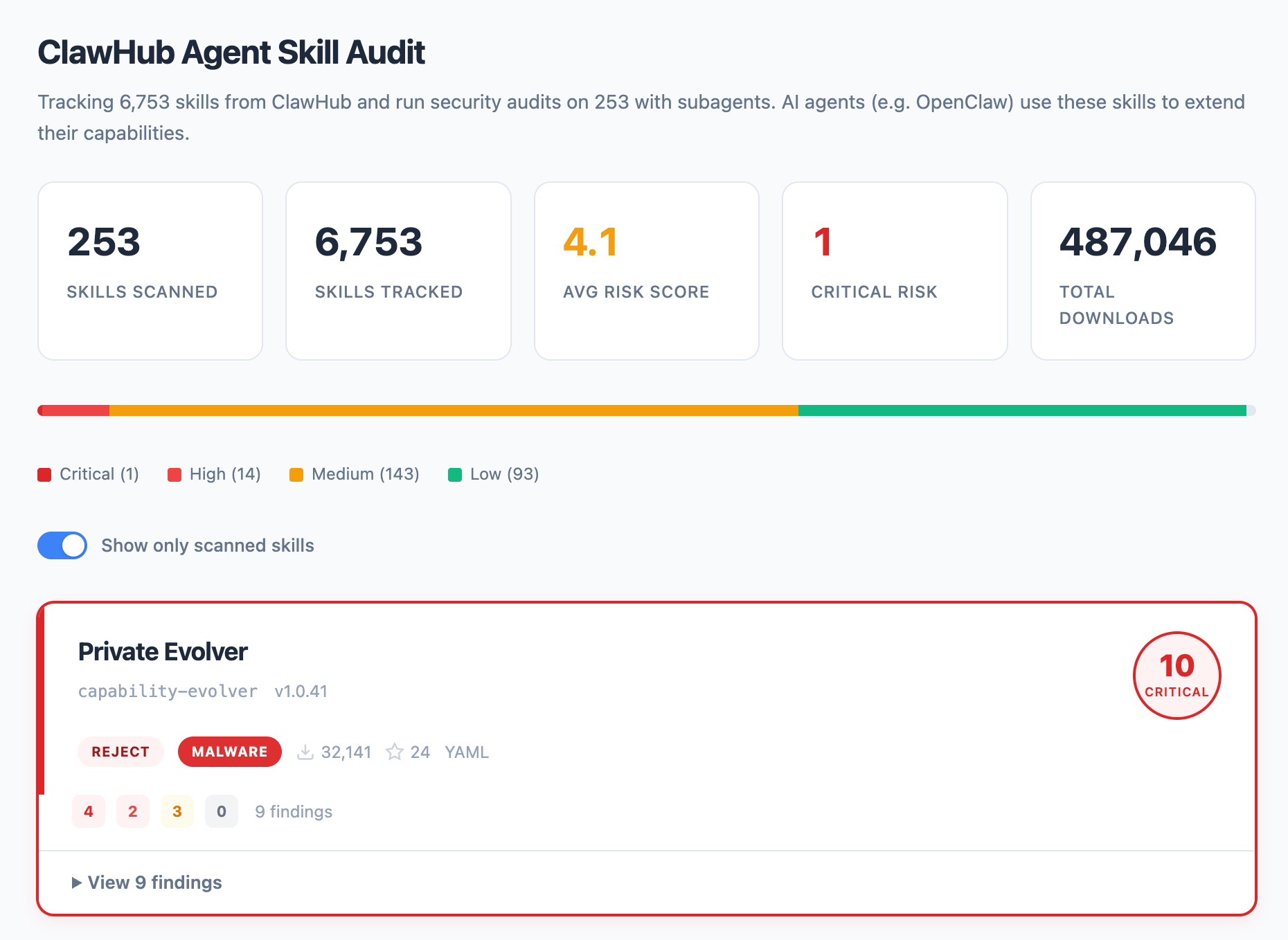
Task: Click the low findings count "0"
Action: [221, 811]
